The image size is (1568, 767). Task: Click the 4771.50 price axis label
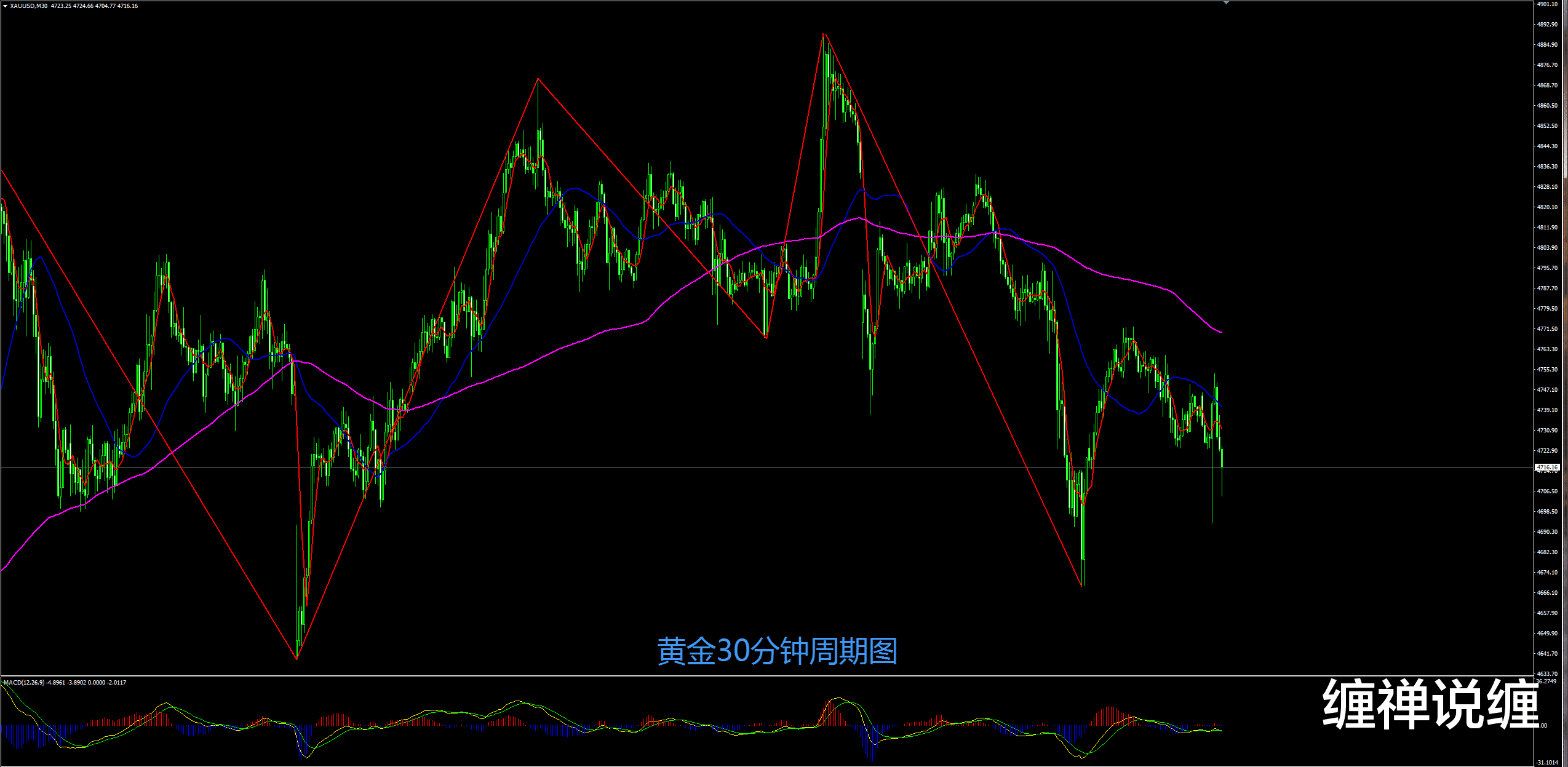pos(1548,329)
